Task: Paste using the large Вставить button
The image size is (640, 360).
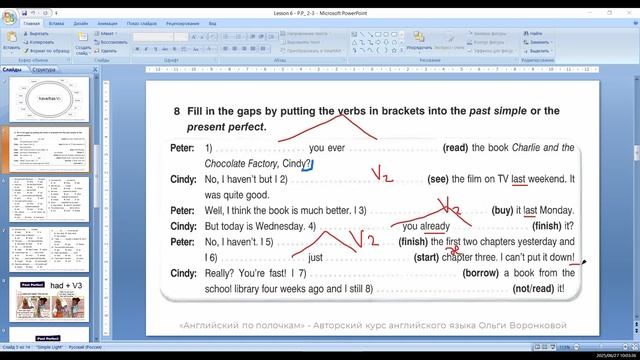Action: (11, 42)
